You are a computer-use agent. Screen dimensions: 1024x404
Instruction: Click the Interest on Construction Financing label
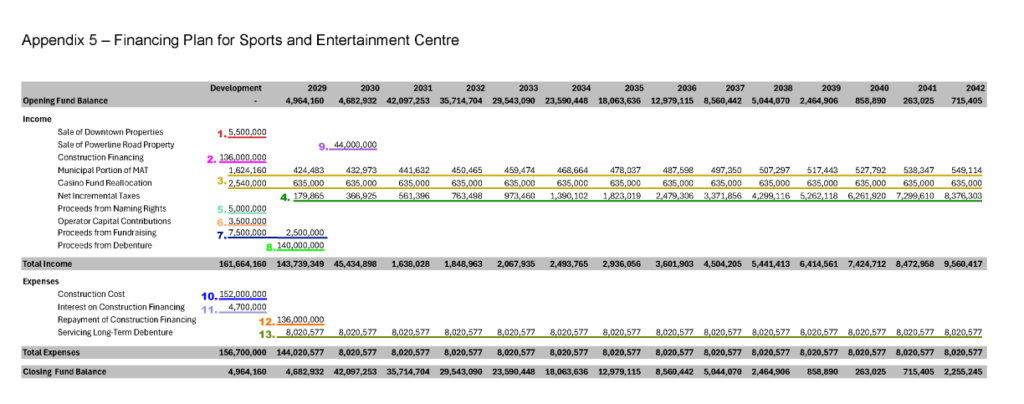[x=121, y=307]
